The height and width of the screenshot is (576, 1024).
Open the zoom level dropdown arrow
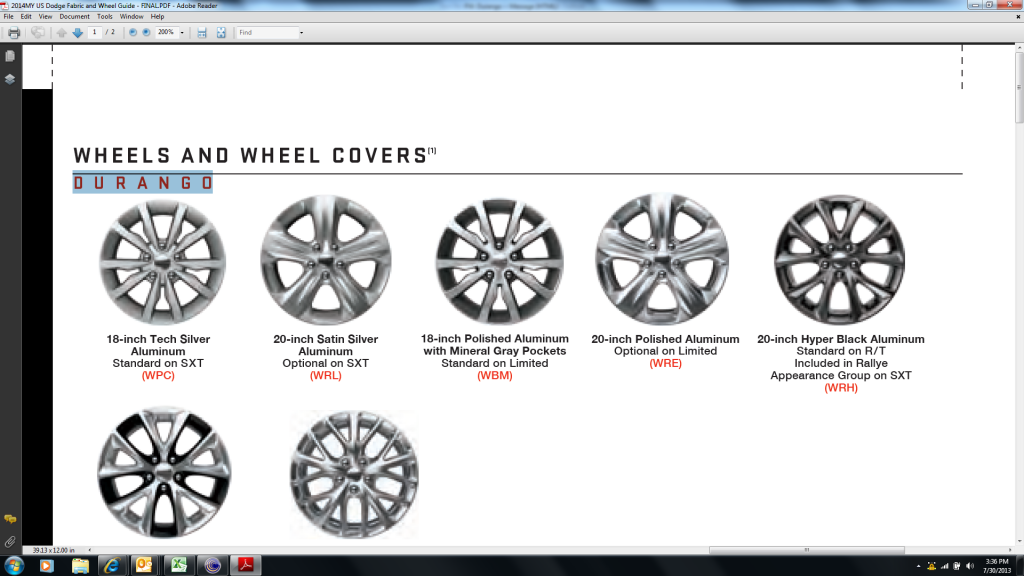(x=182, y=33)
